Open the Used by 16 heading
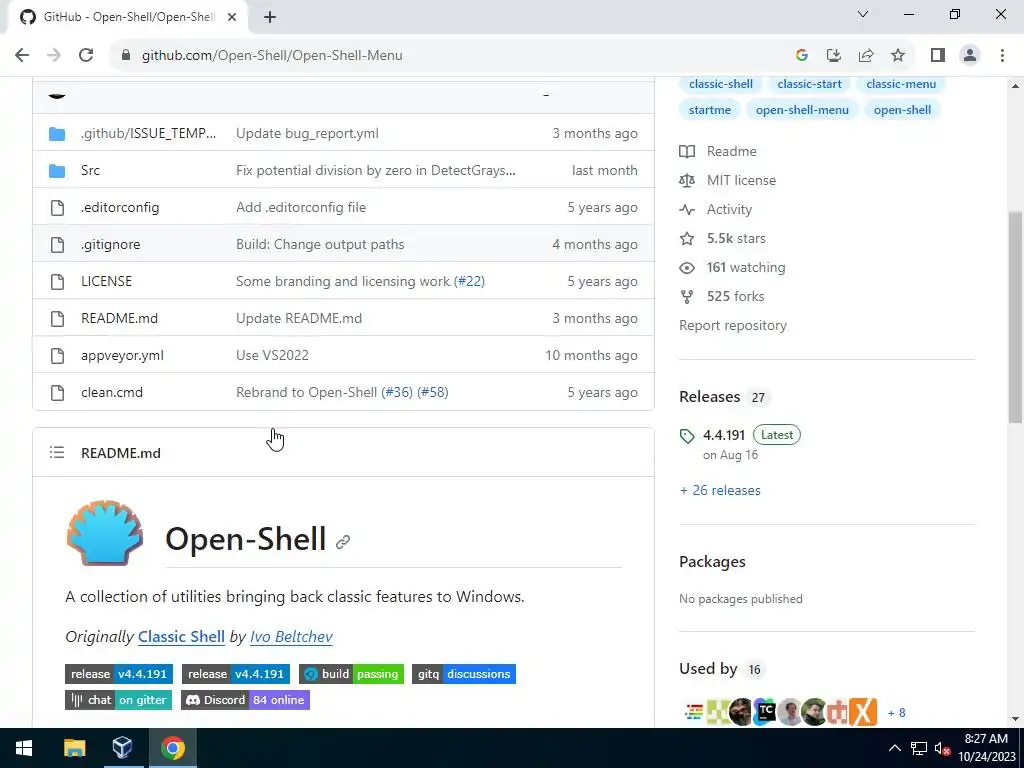The height and width of the screenshot is (768, 1024). tap(720, 669)
